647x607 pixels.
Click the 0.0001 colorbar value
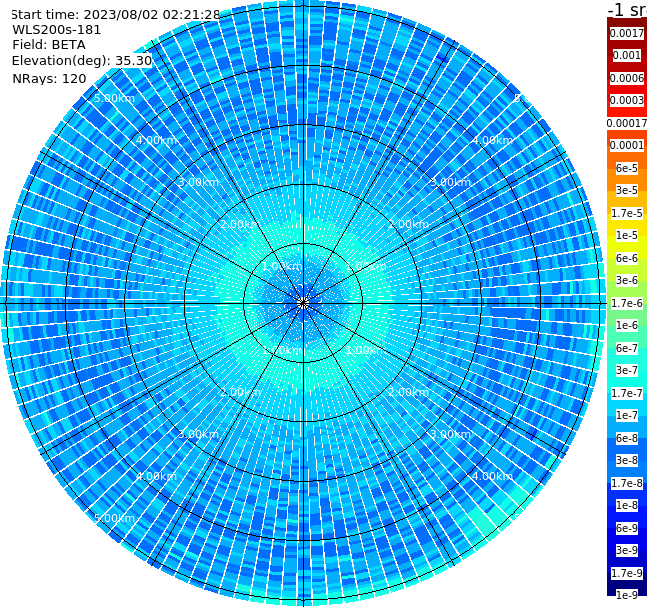pyautogui.click(x=627, y=145)
